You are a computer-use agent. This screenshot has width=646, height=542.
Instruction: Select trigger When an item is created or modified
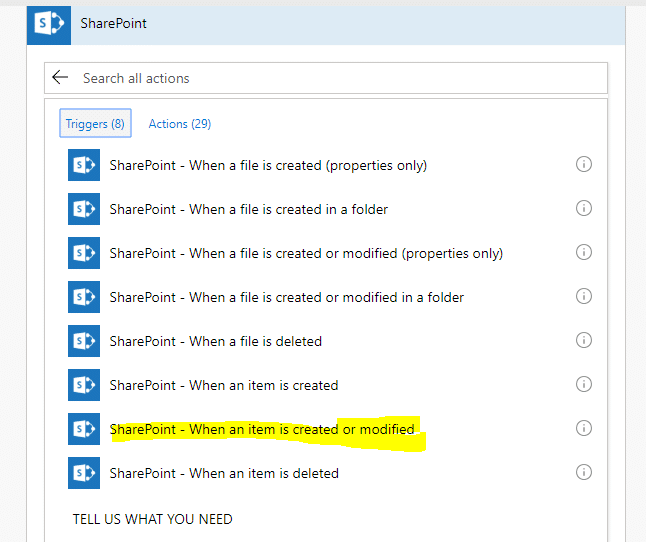click(262, 430)
